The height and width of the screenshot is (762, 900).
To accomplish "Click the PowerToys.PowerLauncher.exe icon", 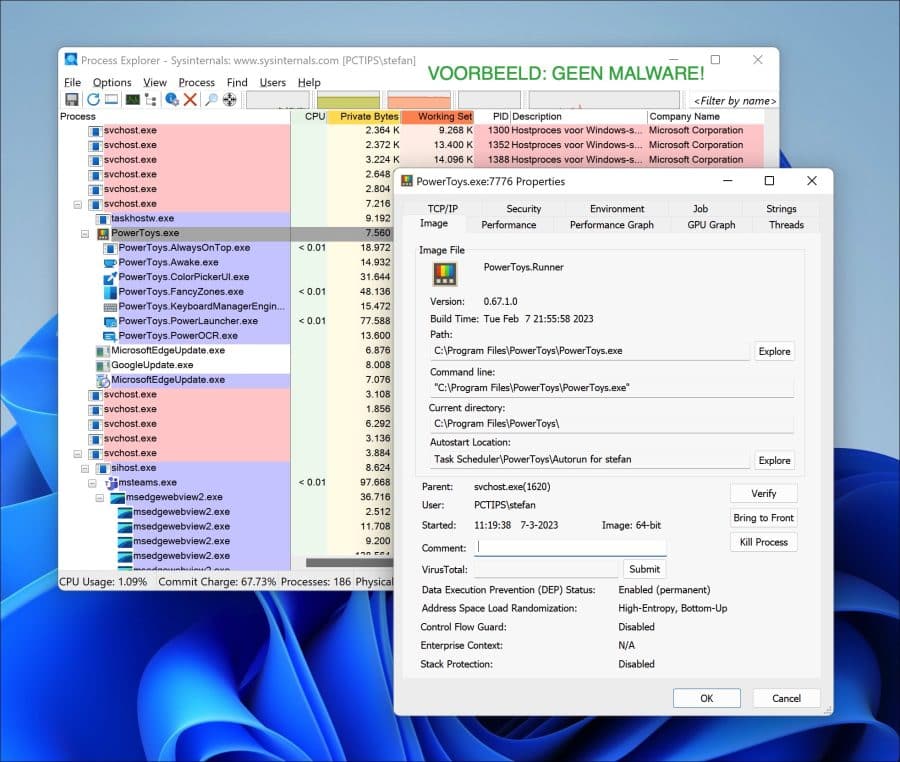I will pos(110,322).
